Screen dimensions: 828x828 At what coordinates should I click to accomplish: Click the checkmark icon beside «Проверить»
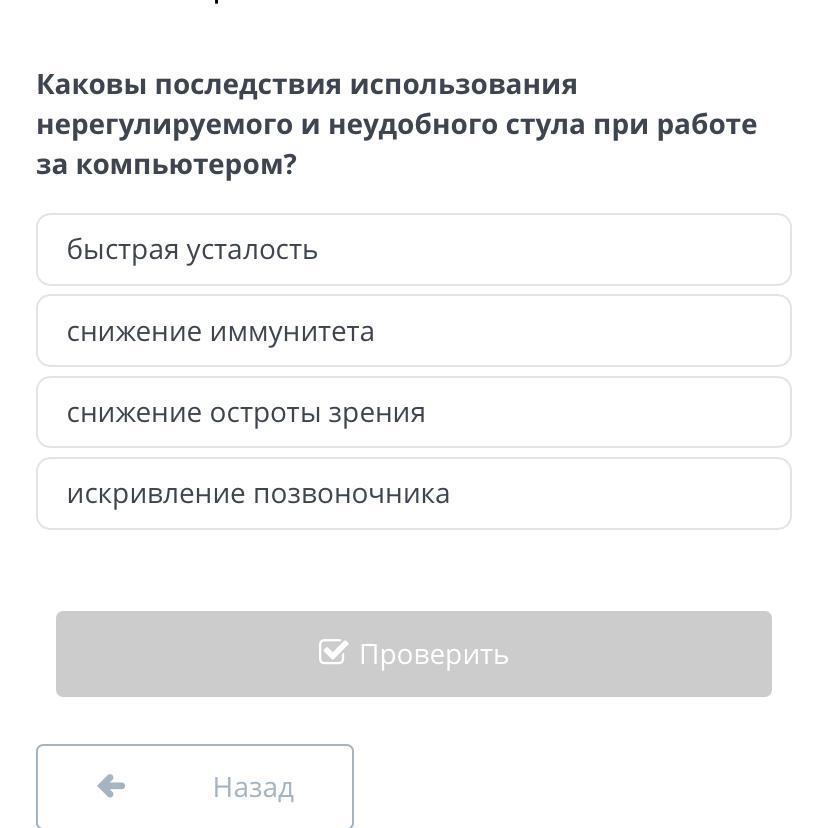click(x=333, y=651)
